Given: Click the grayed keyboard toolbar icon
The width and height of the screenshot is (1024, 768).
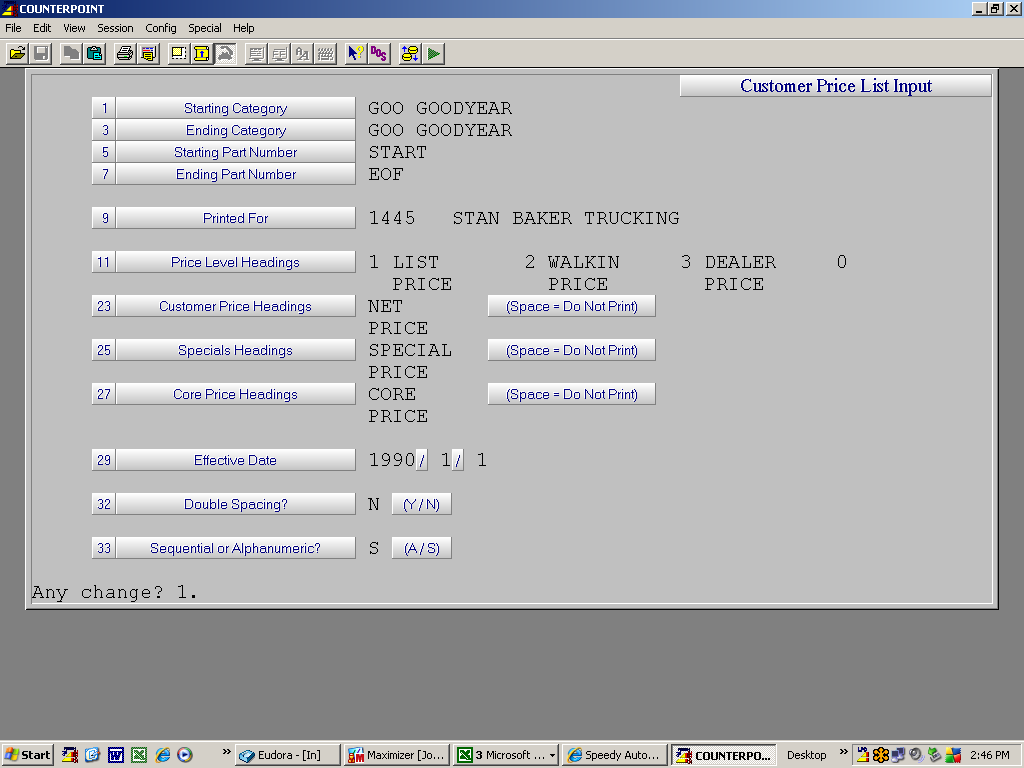Looking at the screenshot, I should (325, 54).
